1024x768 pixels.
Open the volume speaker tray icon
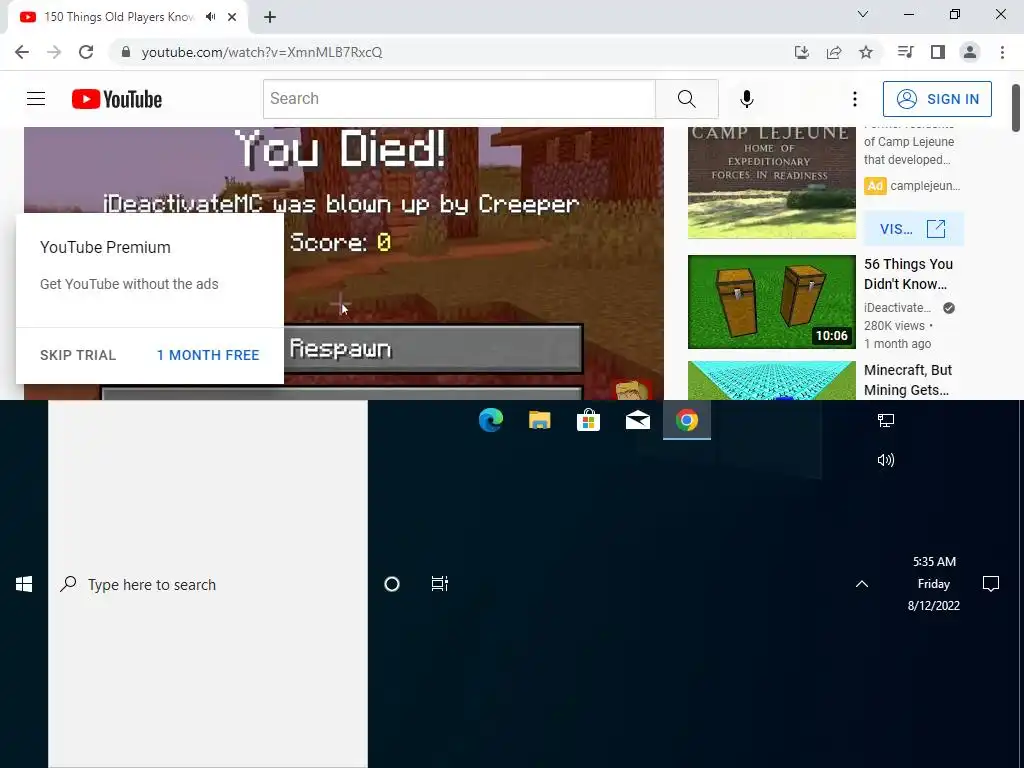886,460
